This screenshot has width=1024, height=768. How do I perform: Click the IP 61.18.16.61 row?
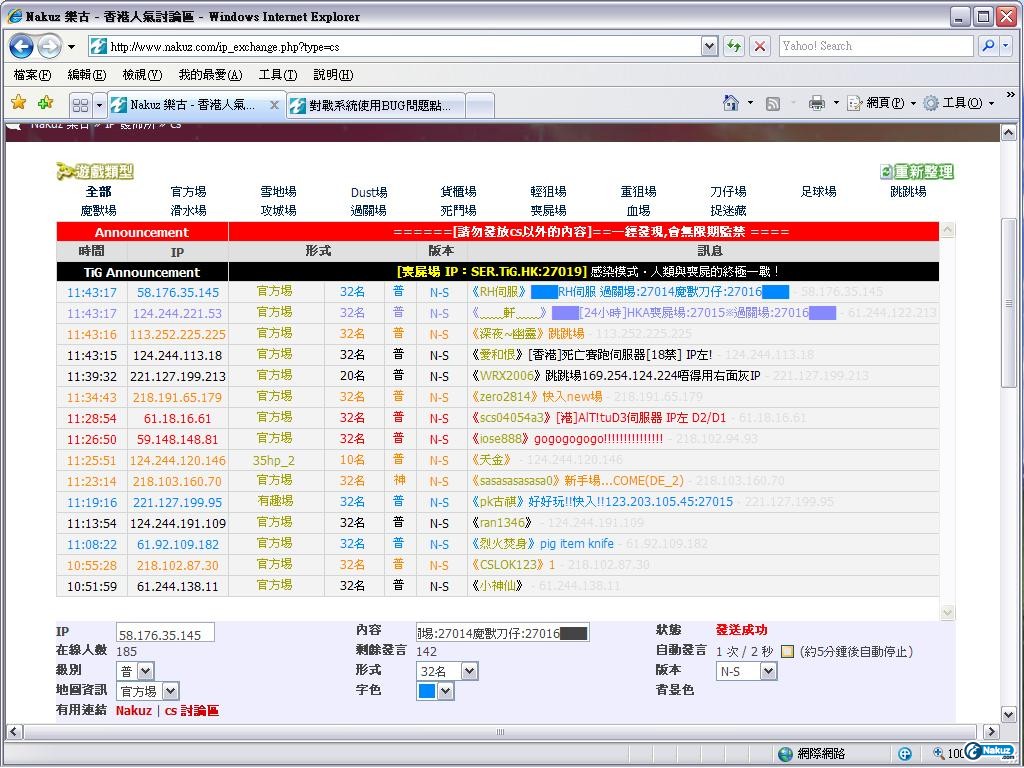pyautogui.click(x=498, y=418)
